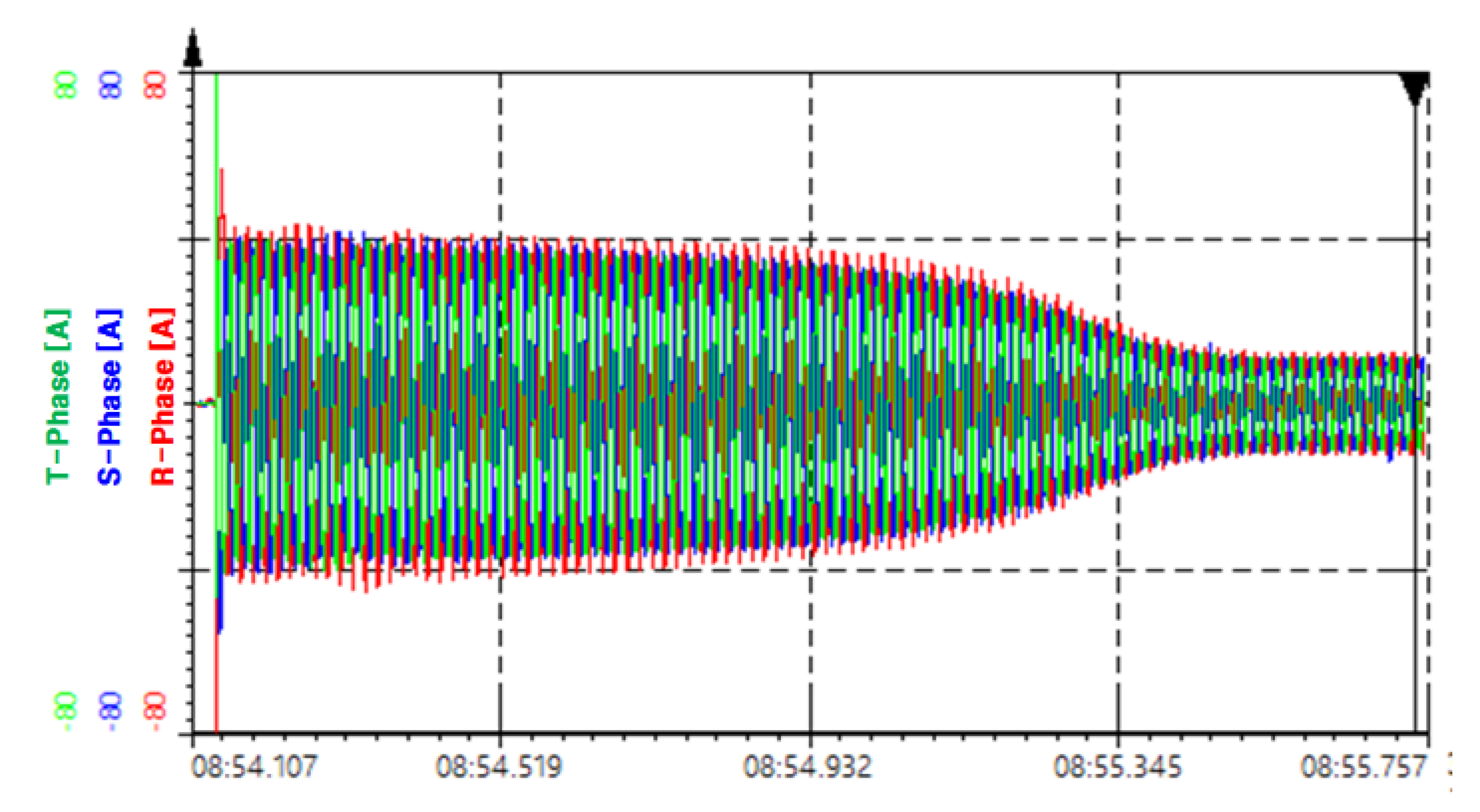The image size is (1480, 812).
Task: Click the blue 80 axis scale value
Action: point(109,85)
